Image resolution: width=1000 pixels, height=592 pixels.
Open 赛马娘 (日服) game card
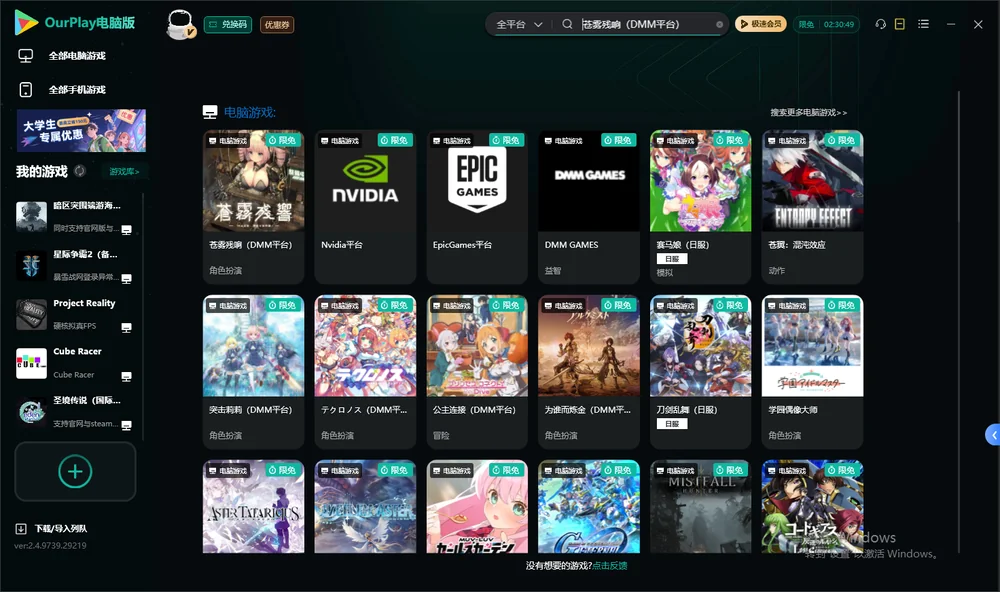click(x=700, y=207)
